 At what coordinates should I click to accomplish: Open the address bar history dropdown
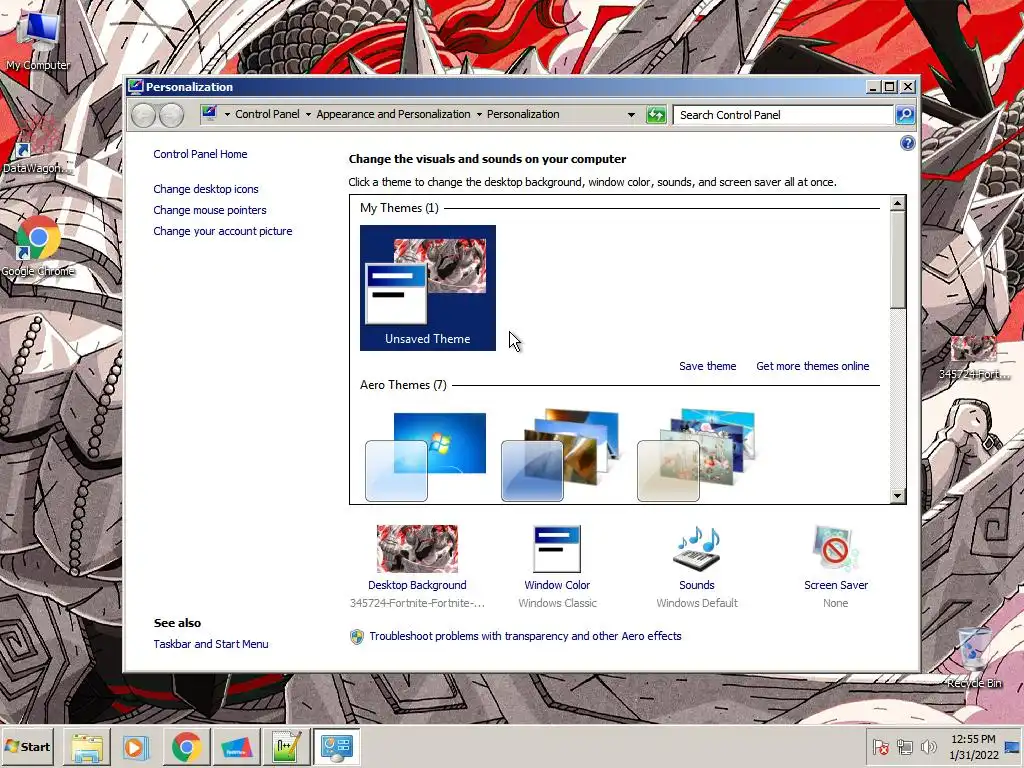point(631,114)
